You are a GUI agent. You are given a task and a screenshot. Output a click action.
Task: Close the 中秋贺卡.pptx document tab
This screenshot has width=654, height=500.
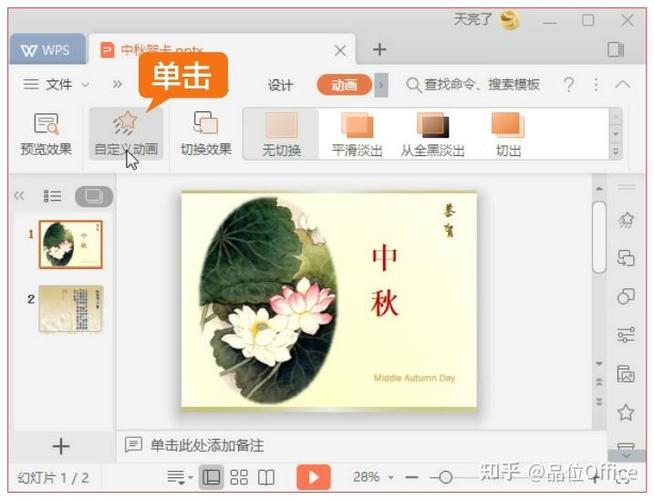pyautogui.click(x=340, y=51)
